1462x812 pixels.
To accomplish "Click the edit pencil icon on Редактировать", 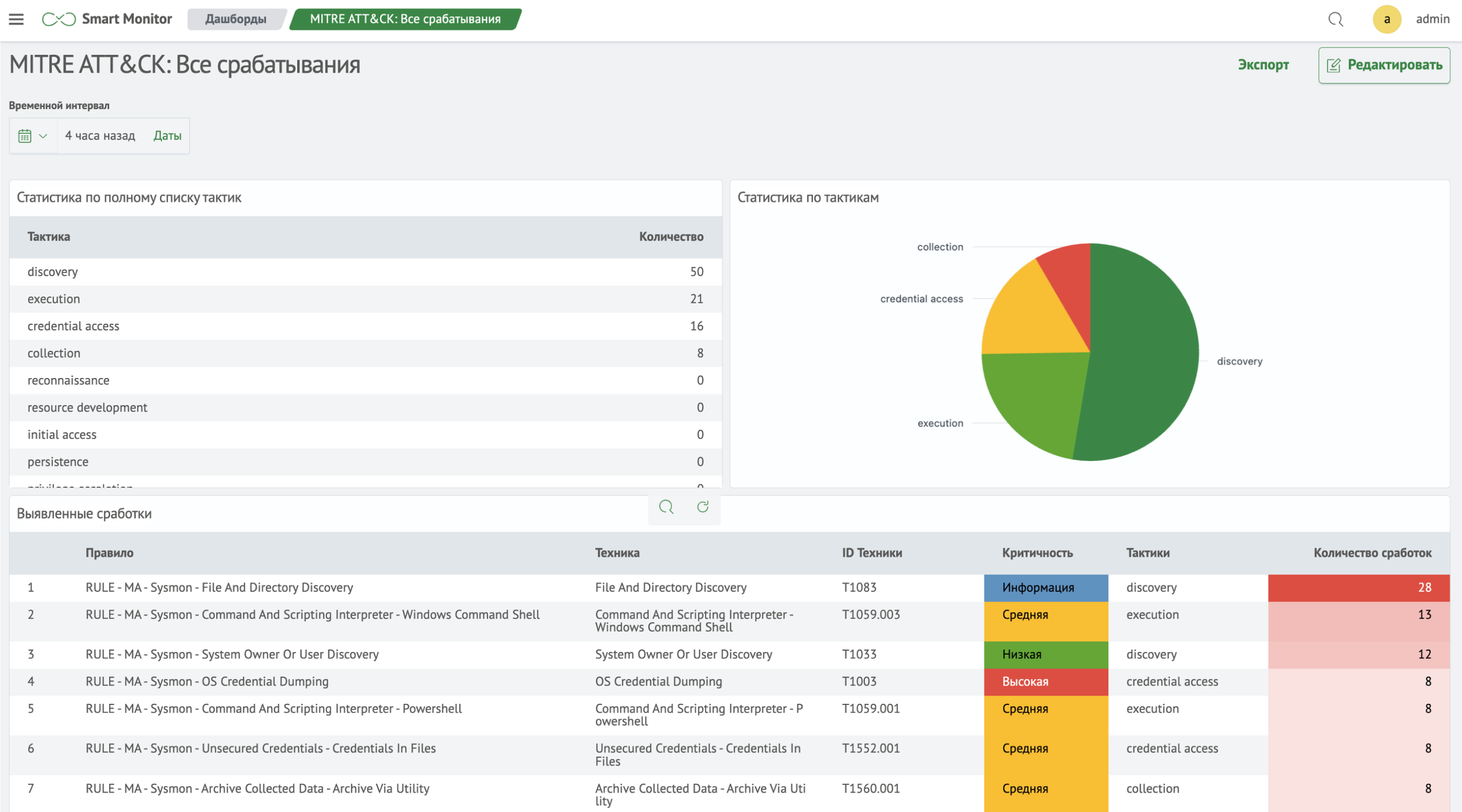I will 1333,65.
